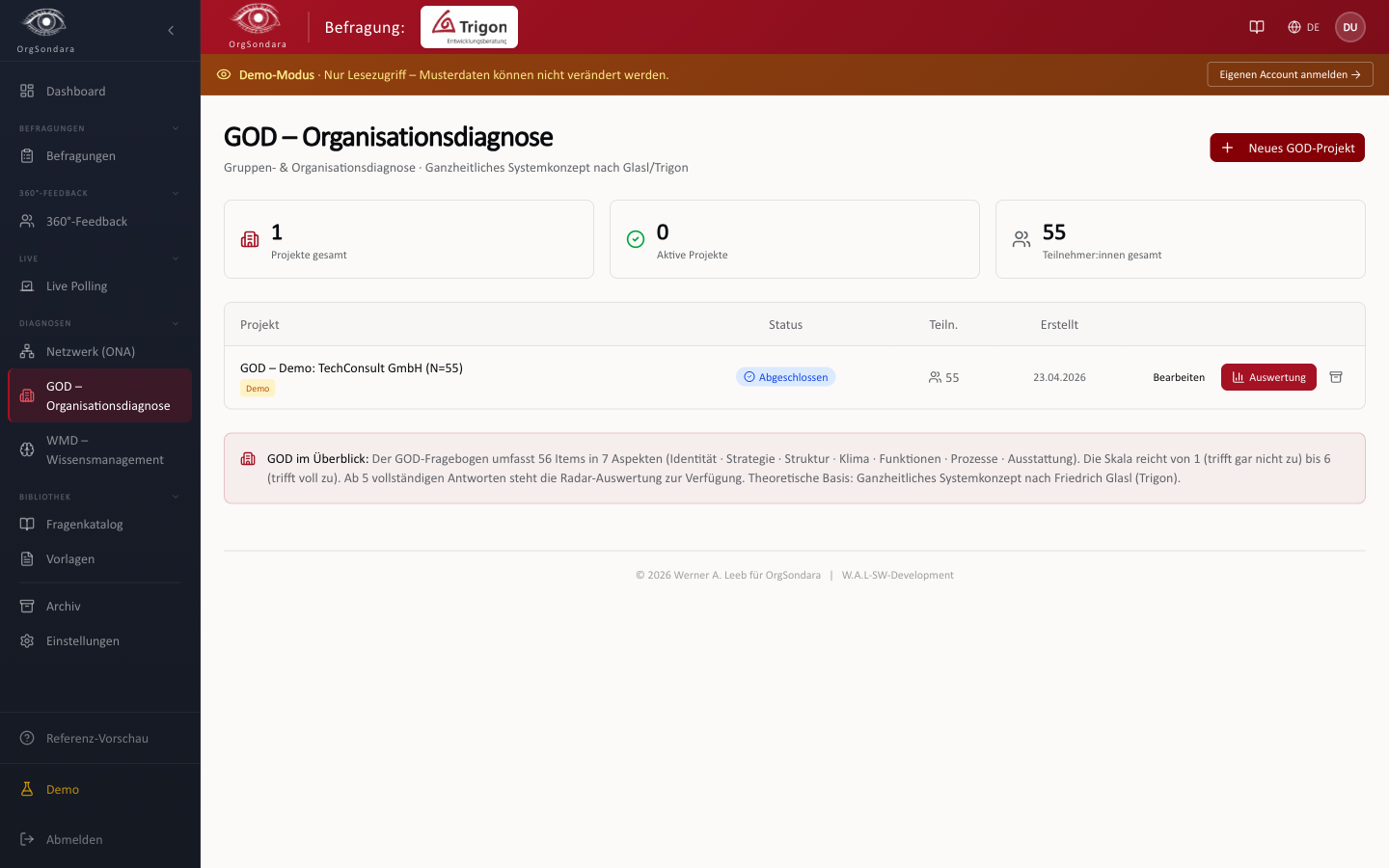Click the Projekt column header
1389x868 pixels.
tap(259, 324)
